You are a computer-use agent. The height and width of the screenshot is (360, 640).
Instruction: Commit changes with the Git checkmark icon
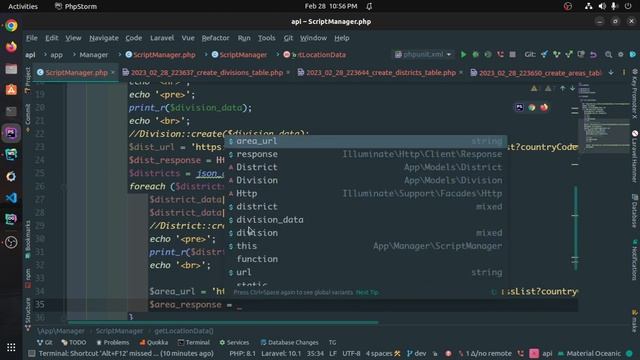click(x=556, y=54)
